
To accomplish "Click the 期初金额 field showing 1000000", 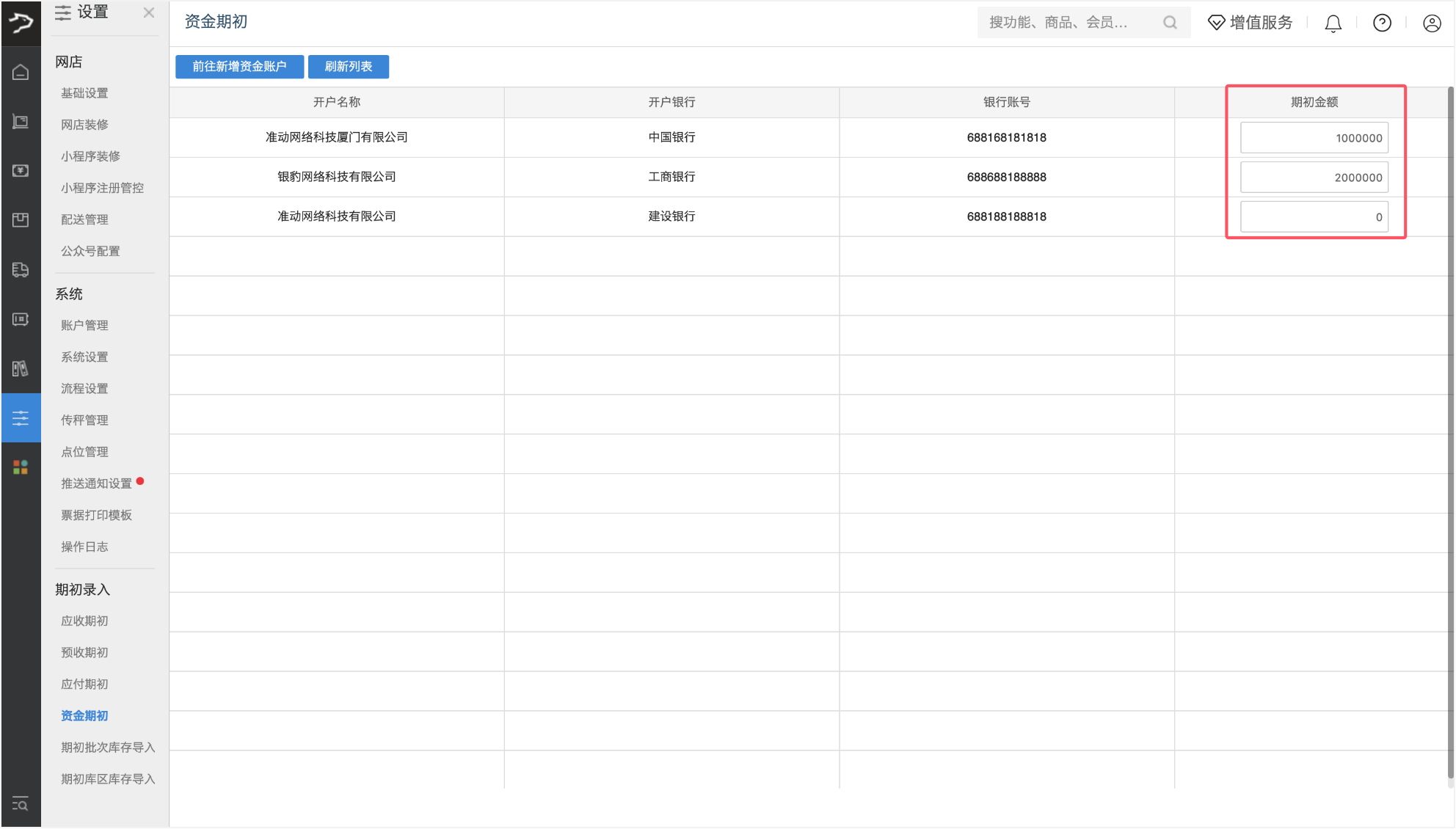I will click(1314, 138).
